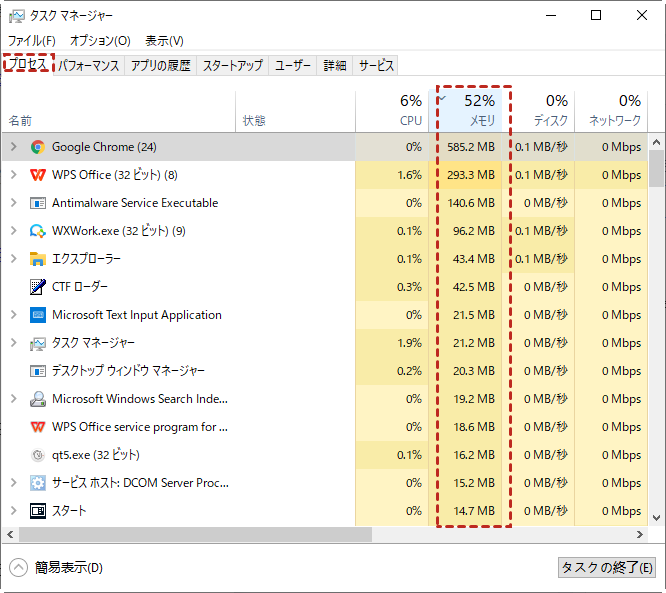
Task: Expand the Google Chrome (24) process group
Action: click(14, 147)
